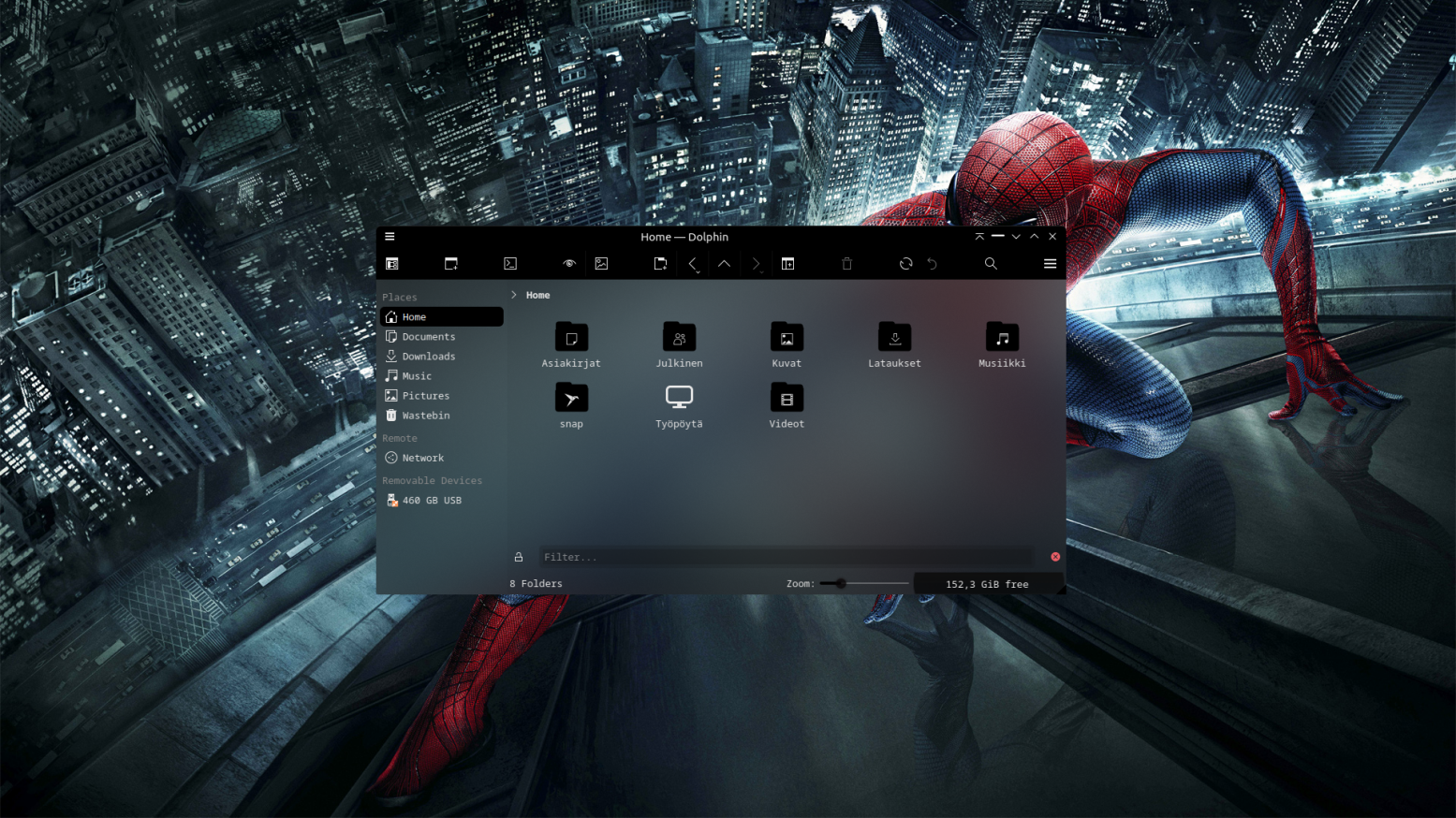This screenshot has width=1456, height=818.
Task: Select the Kuvat folder
Action: tap(787, 344)
